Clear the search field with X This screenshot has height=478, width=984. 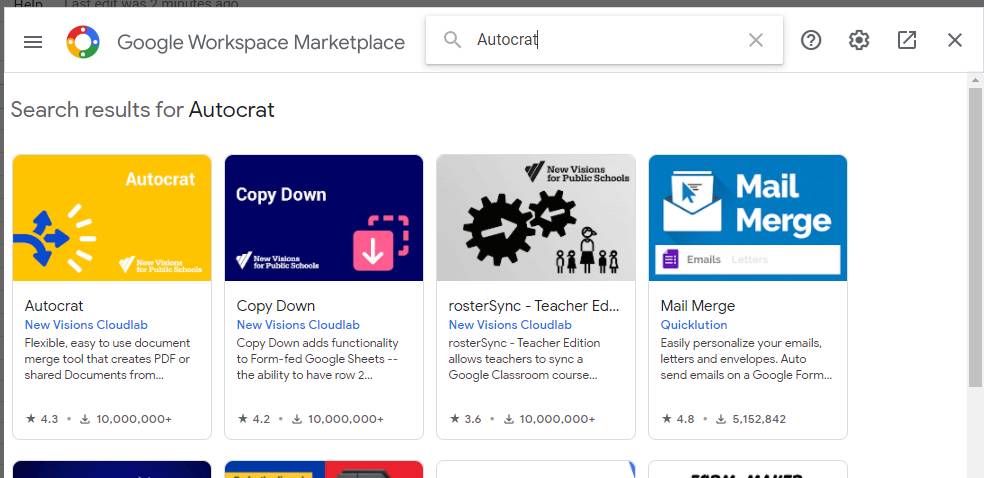tap(756, 40)
